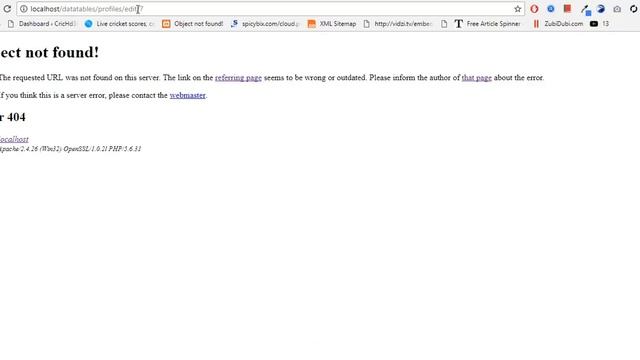Image resolution: width=640 pixels, height=360 pixels.
Task: Contact the webmaster via link
Action: [x=188, y=95]
